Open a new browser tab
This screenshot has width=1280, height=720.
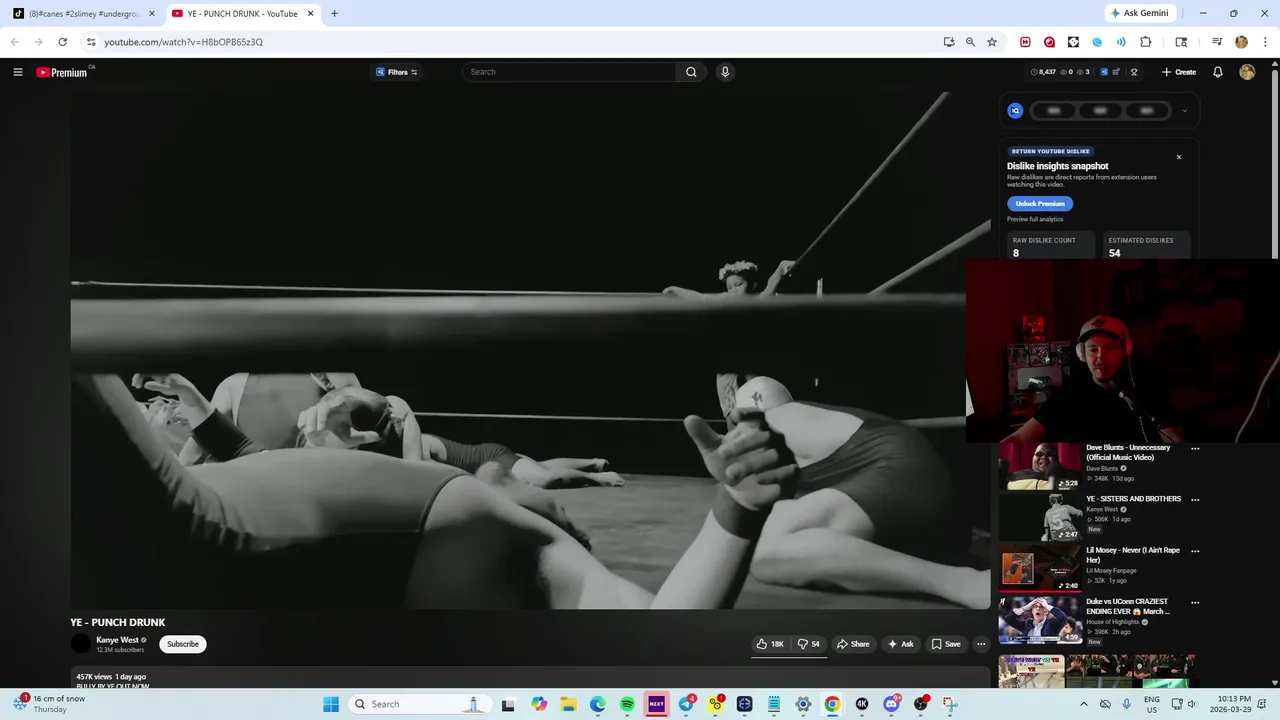[x=334, y=14]
